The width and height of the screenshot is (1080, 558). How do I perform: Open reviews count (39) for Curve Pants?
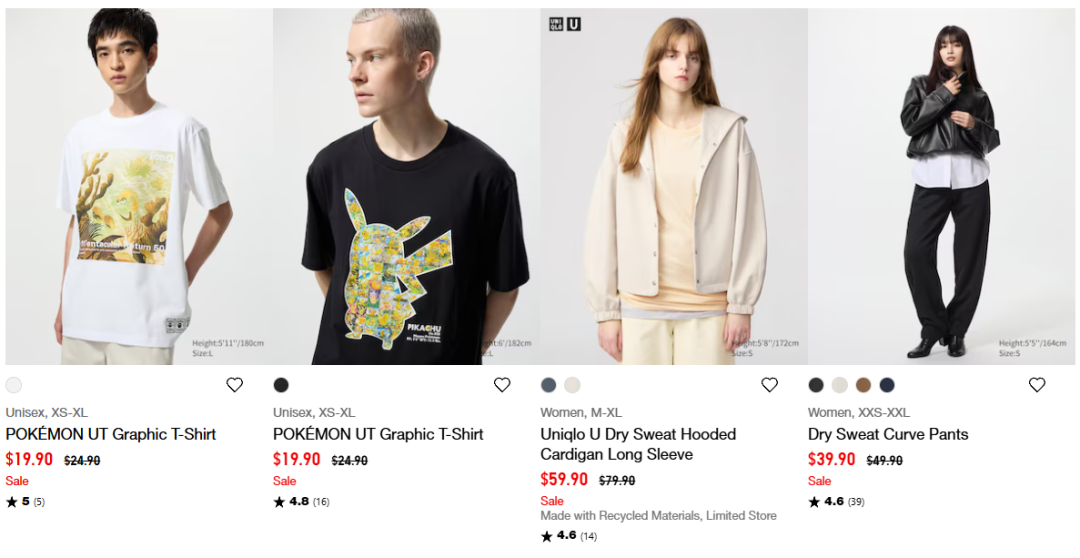(856, 502)
